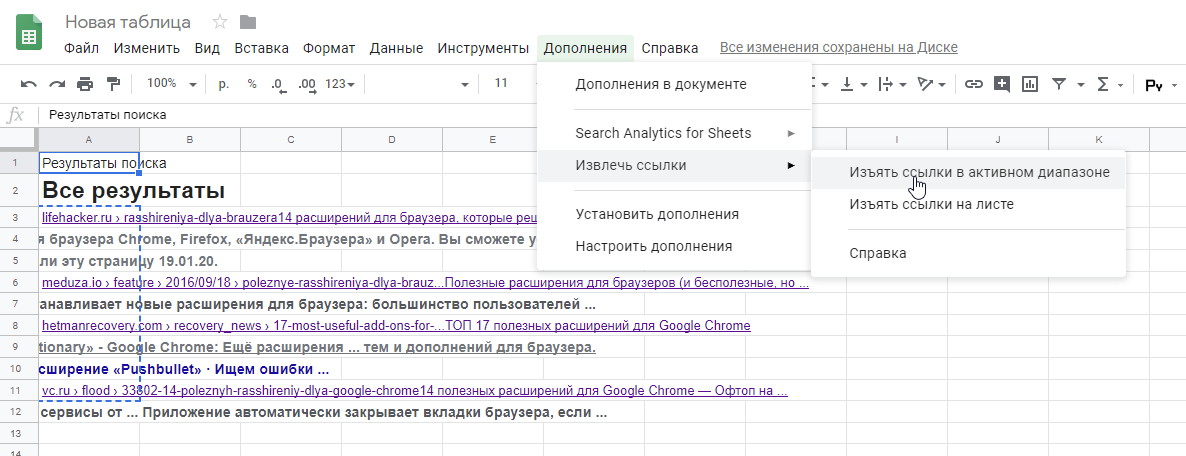
Task: Select row 13 header
Action: (x=17, y=434)
